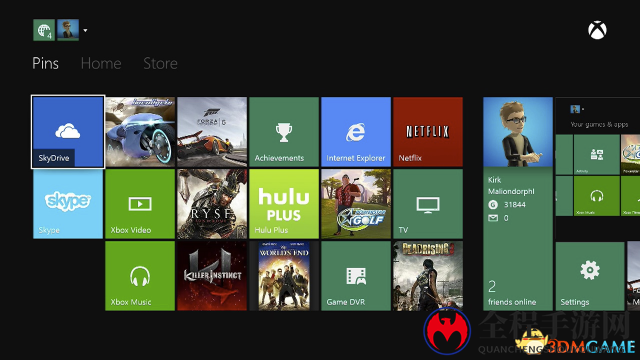Open the messages envelope icon
640x360 pixels.
pyautogui.click(x=493, y=218)
